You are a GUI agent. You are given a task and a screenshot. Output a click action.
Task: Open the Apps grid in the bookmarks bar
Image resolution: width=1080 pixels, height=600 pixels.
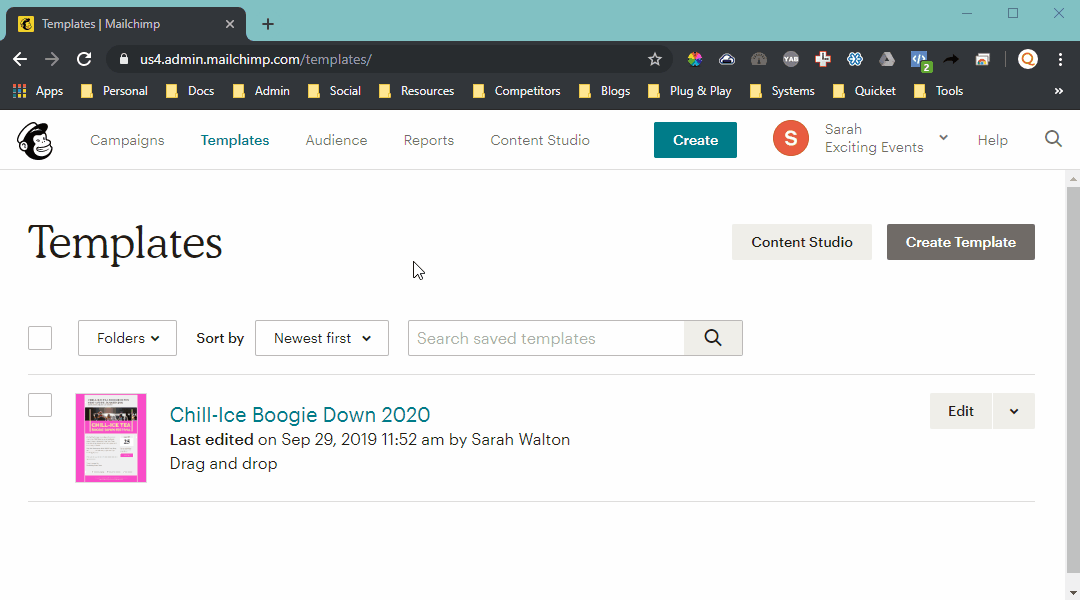pos(39,91)
